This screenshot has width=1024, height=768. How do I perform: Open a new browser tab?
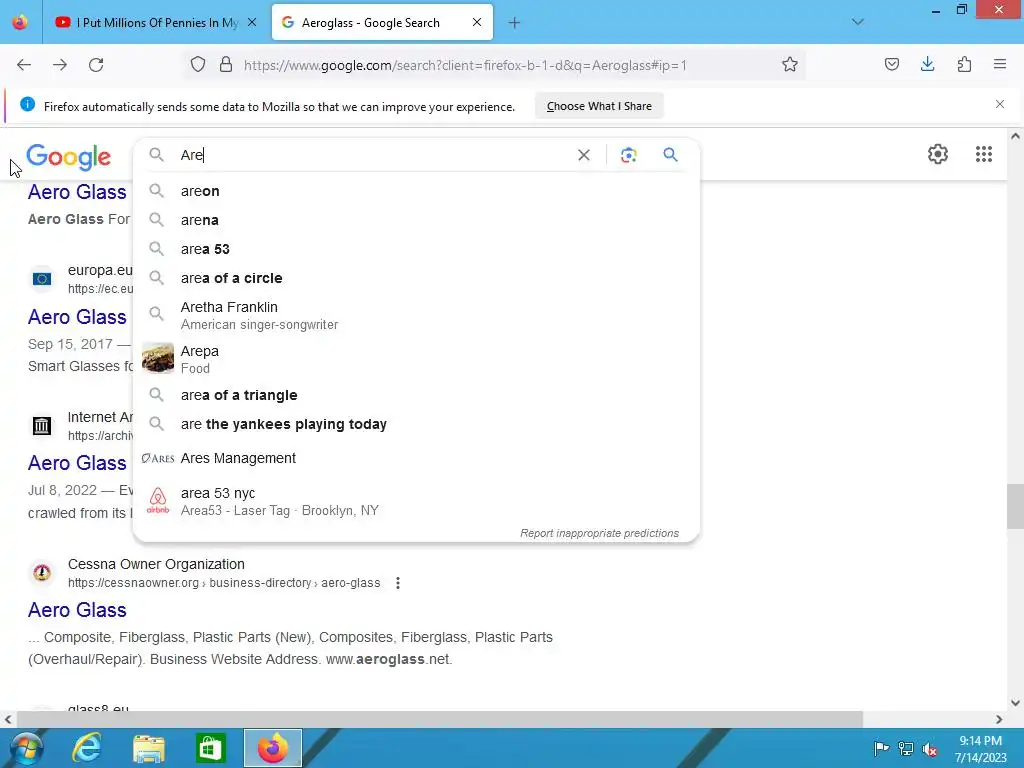coord(515,23)
